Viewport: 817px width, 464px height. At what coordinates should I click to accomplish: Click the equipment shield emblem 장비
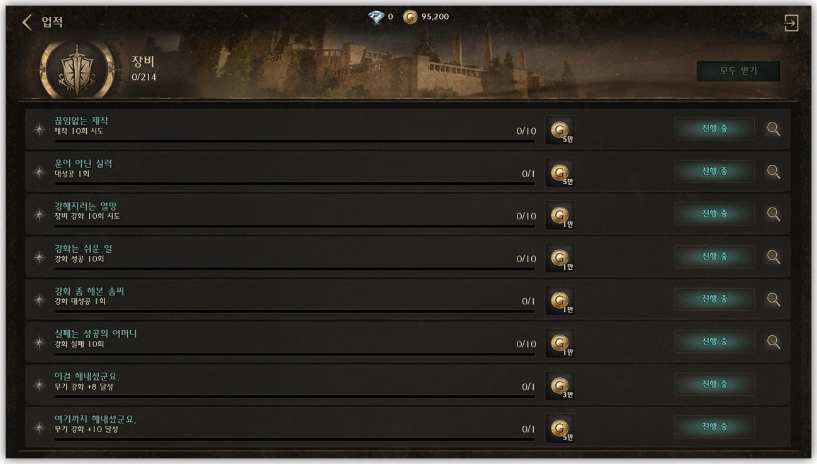coord(77,69)
